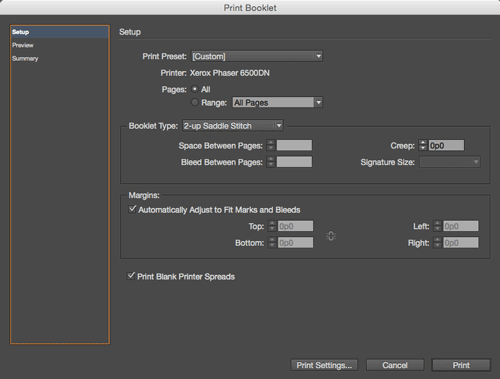Click the Top margin stepper
The image size is (500, 379).
(272, 226)
